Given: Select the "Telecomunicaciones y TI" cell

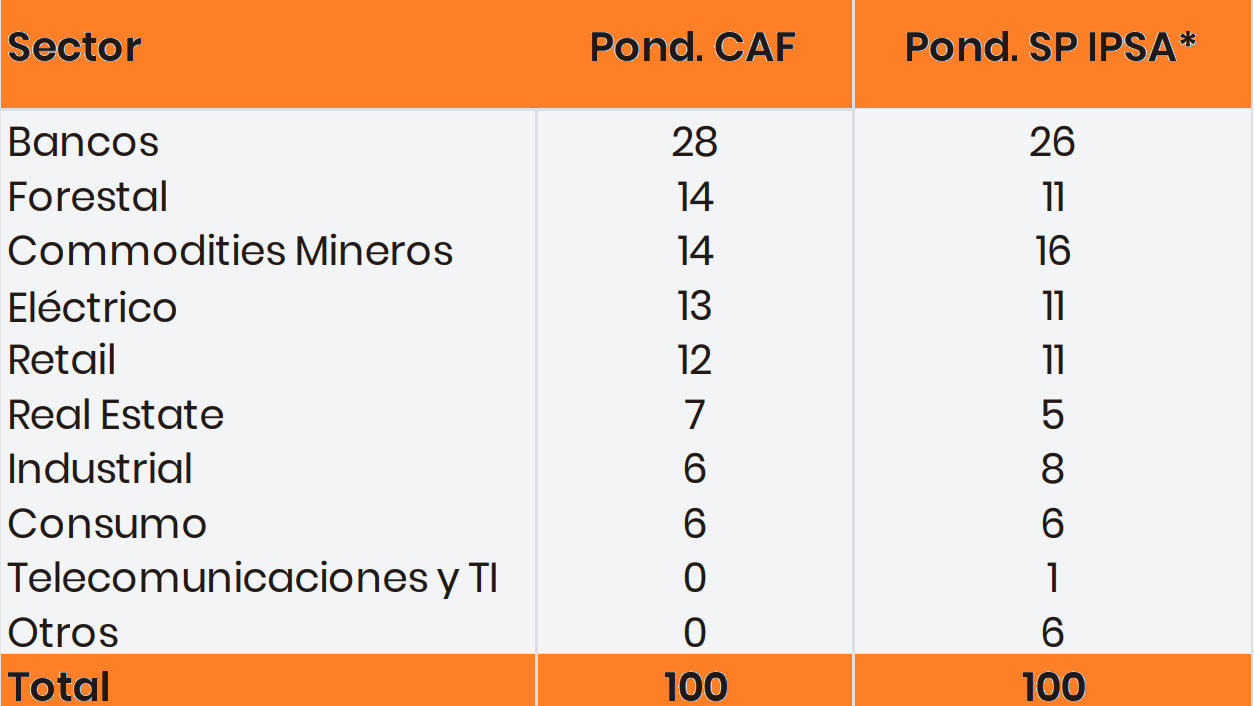Looking at the screenshot, I should click(253, 578).
